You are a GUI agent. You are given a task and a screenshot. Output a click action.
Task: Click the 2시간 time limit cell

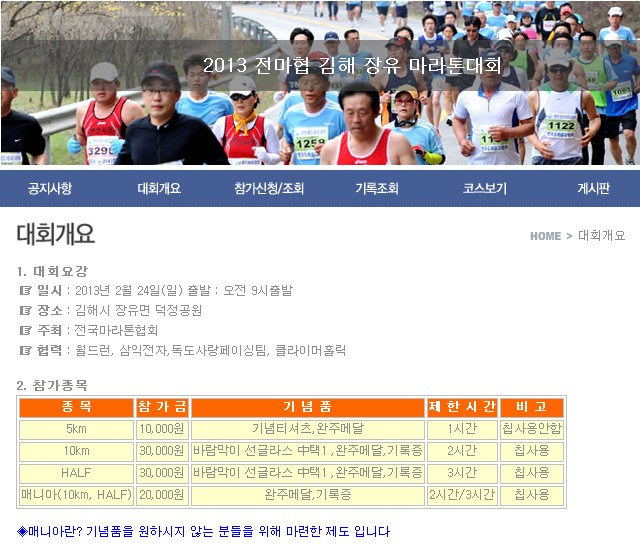pyautogui.click(x=462, y=451)
